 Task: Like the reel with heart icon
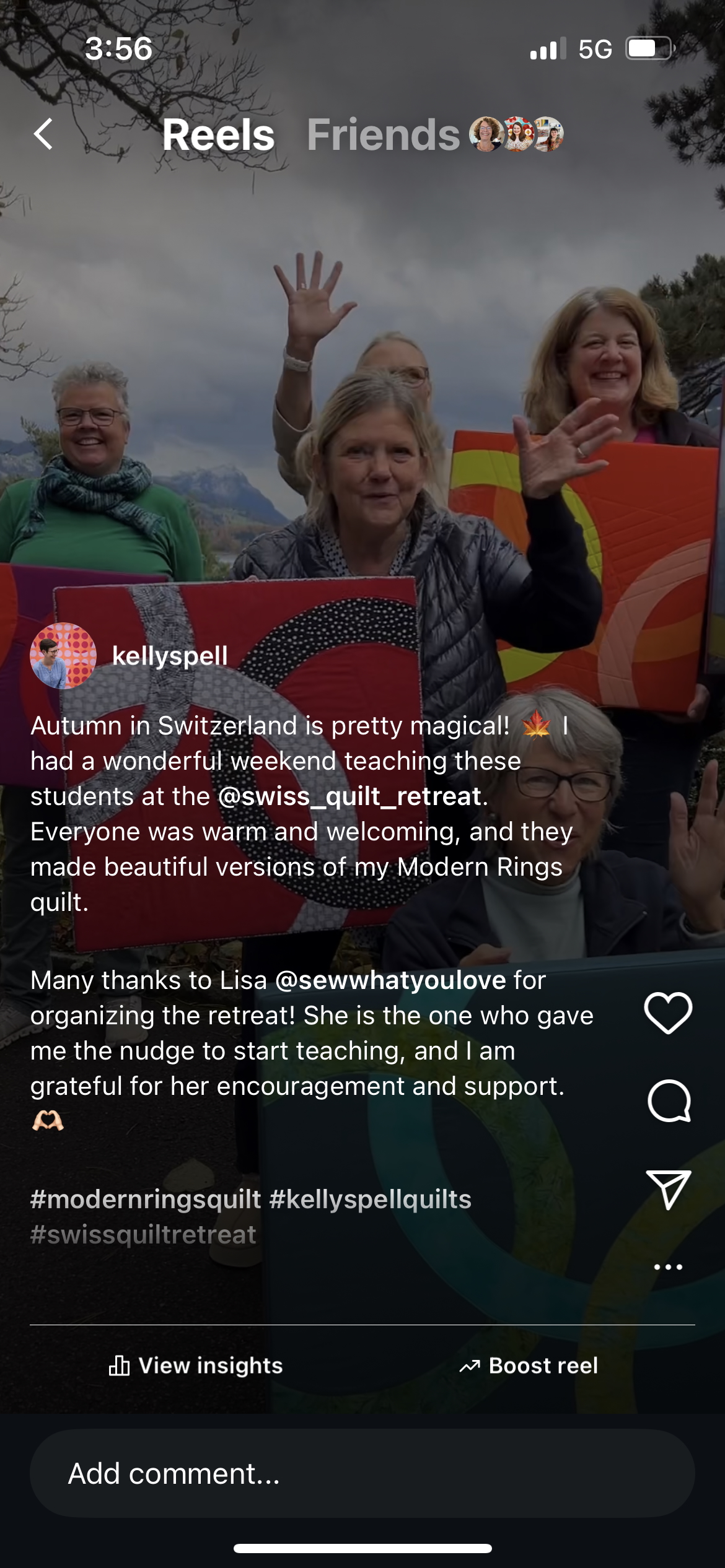click(668, 1013)
